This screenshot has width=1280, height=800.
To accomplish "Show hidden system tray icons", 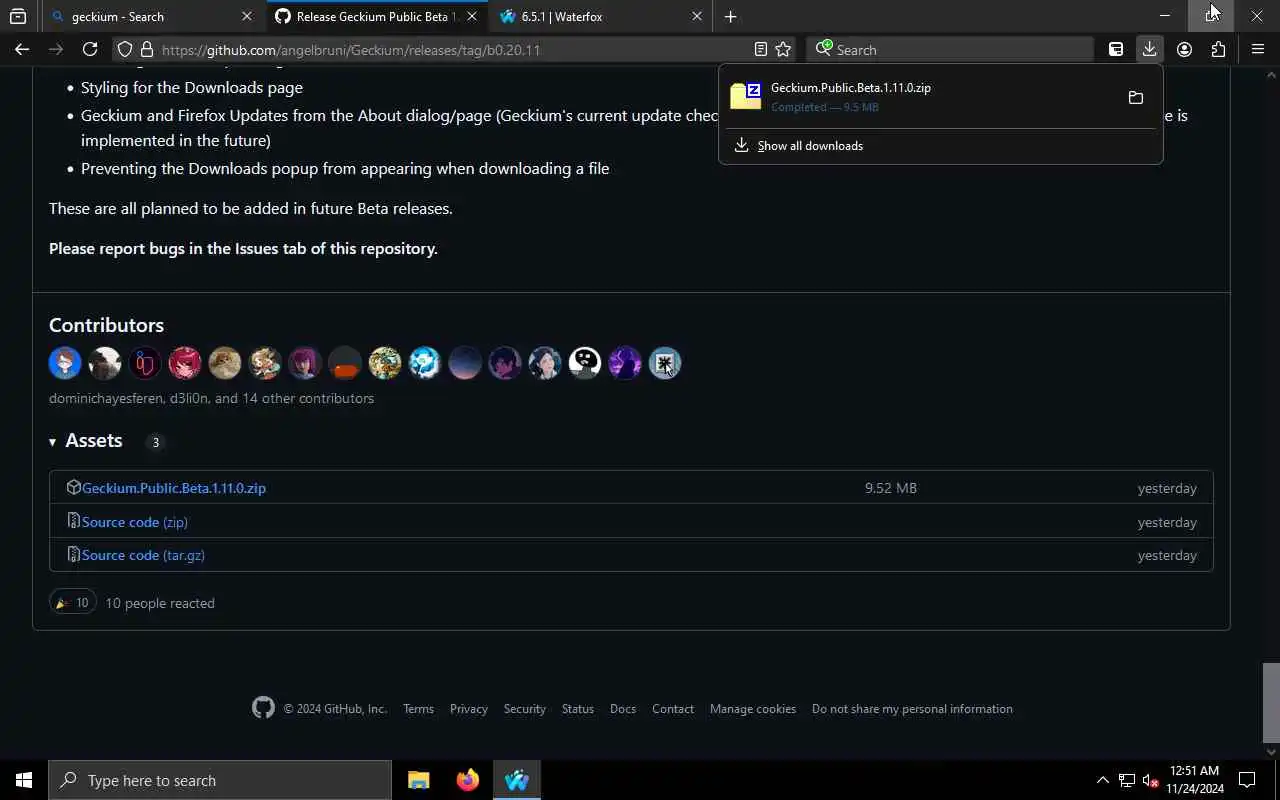I will [1102, 780].
